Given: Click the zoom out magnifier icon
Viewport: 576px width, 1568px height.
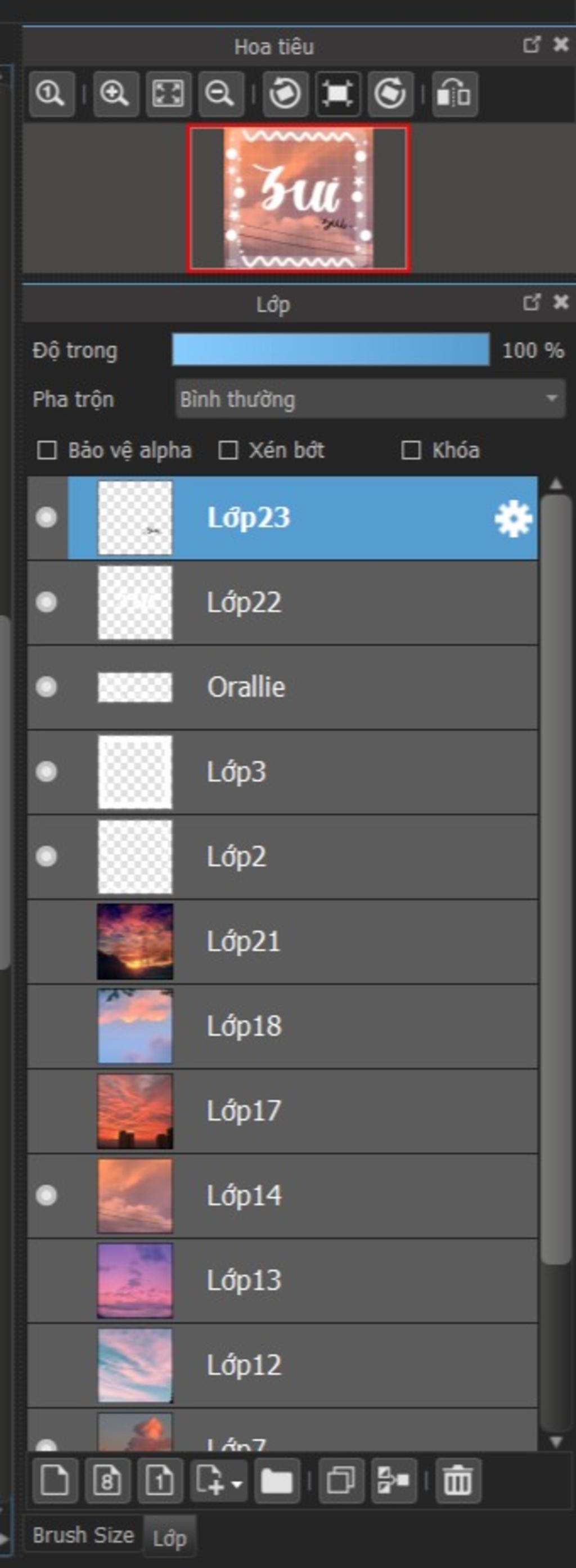Looking at the screenshot, I should (221, 94).
